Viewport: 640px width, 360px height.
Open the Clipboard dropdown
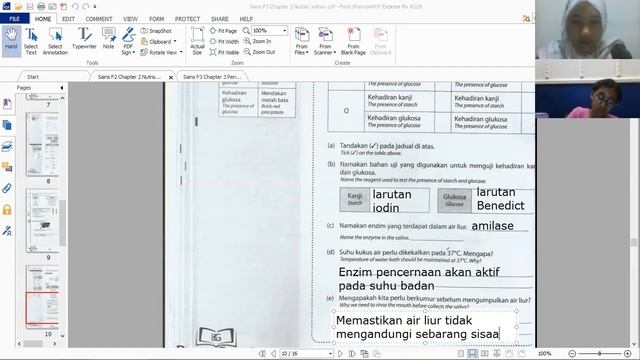tap(159, 42)
